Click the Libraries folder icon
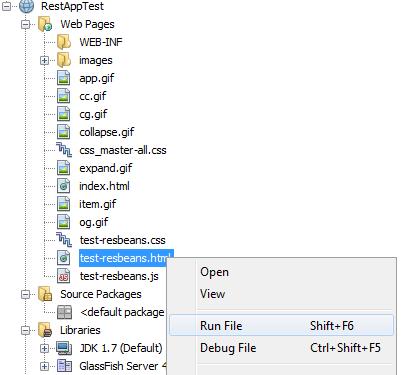Image resolution: width=415 pixels, height=375 pixels. pyautogui.click(x=45, y=330)
